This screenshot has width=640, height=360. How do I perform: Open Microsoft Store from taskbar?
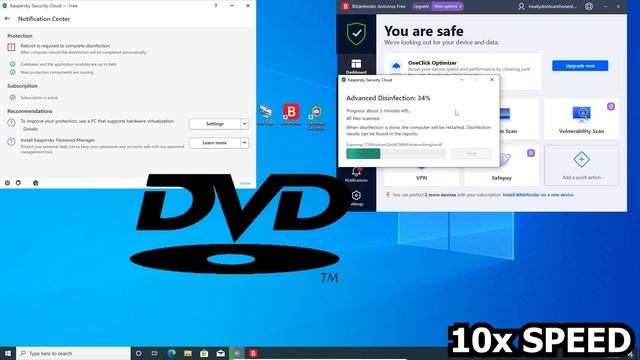click(204, 353)
